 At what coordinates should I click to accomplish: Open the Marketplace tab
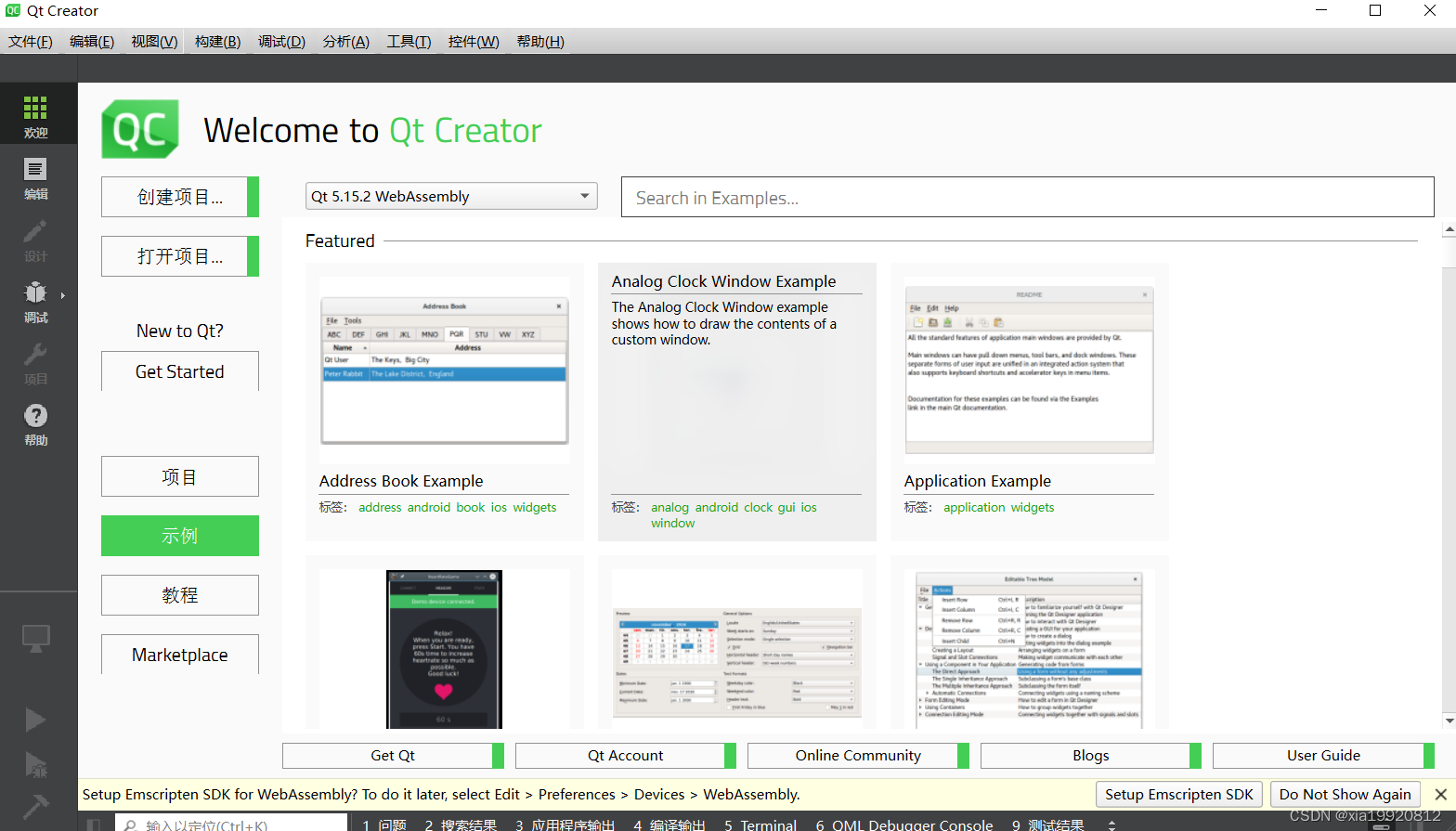[180, 655]
